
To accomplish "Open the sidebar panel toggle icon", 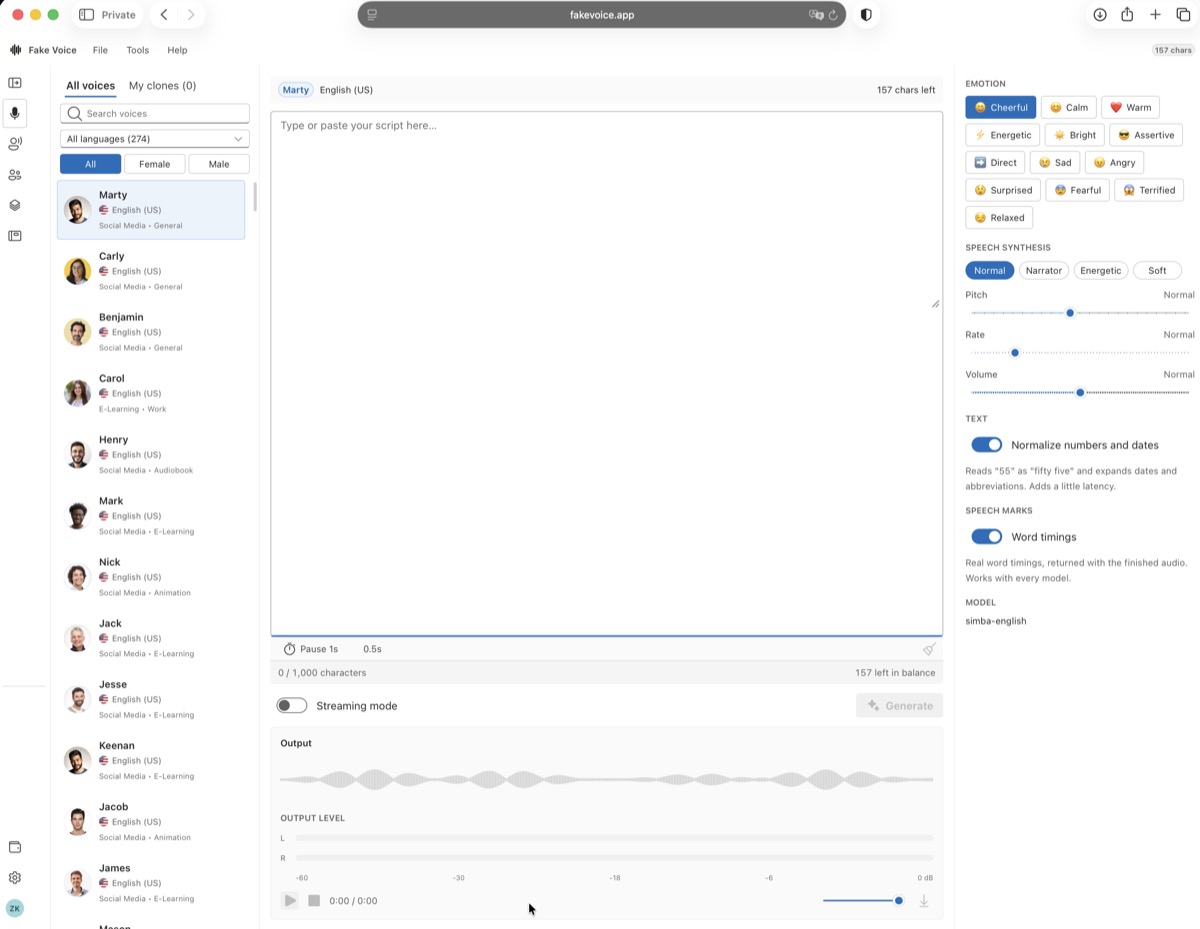I will tap(15, 83).
